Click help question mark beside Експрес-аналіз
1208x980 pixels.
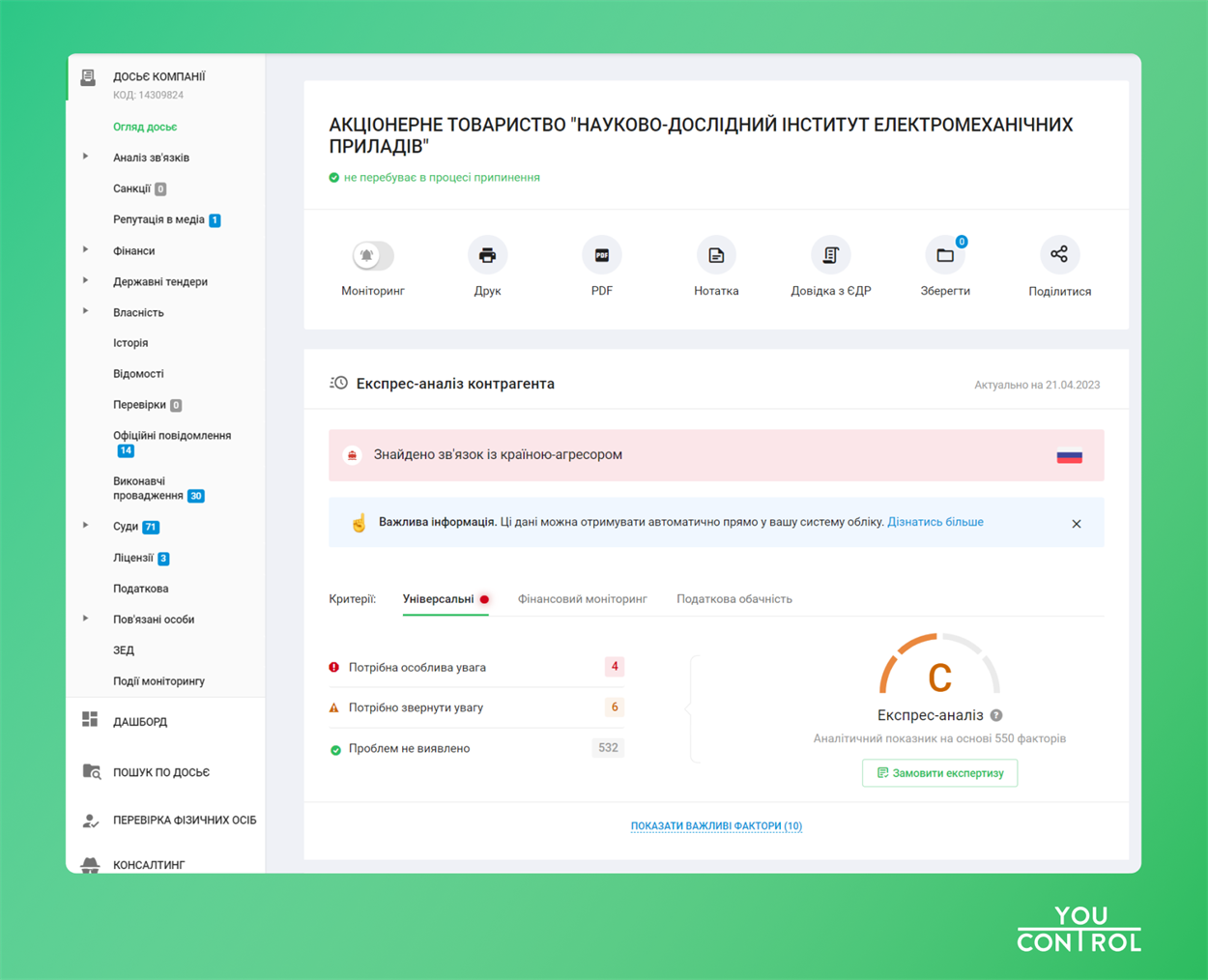click(x=996, y=715)
